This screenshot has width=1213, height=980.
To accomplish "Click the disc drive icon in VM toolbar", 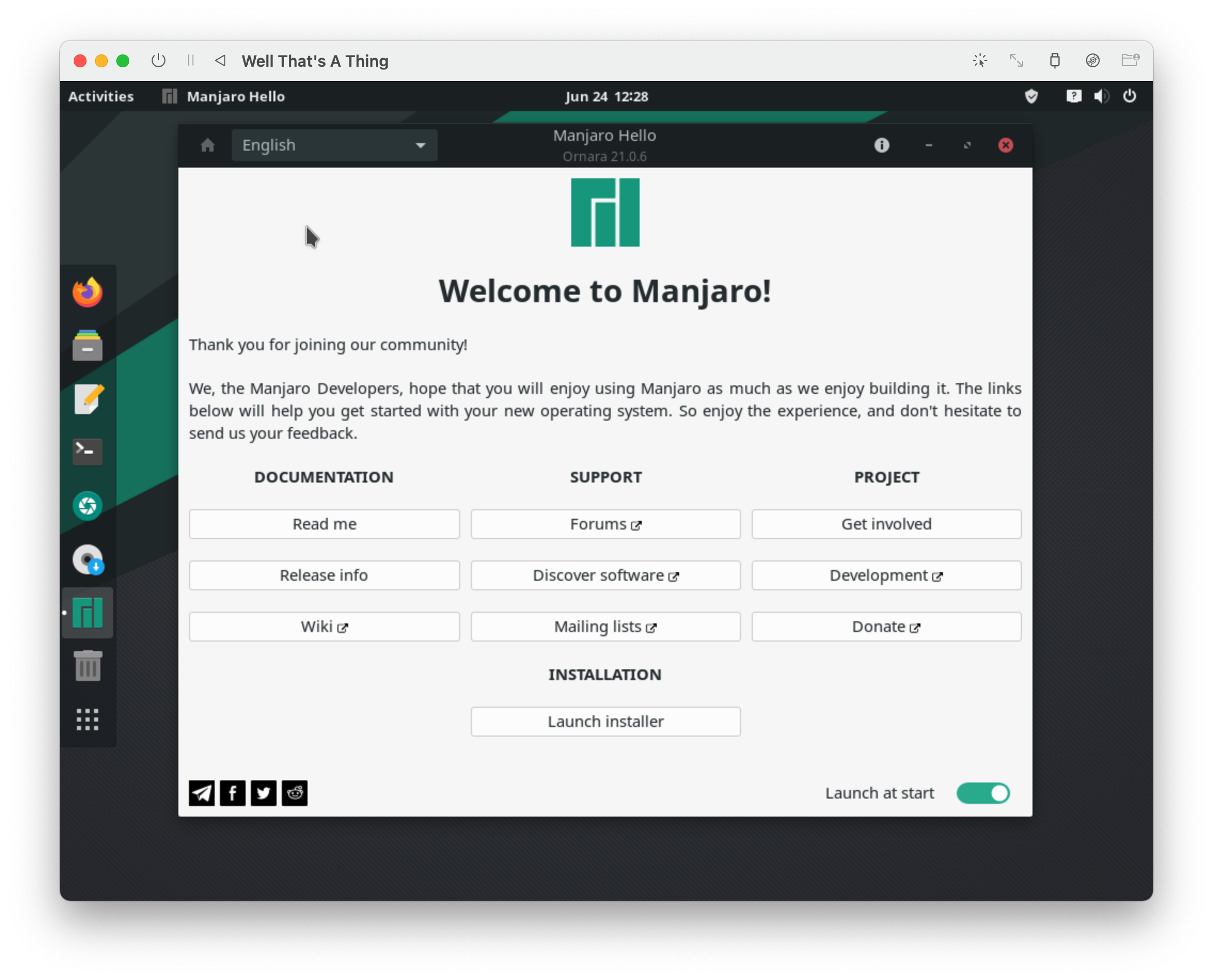I will coord(1093,60).
